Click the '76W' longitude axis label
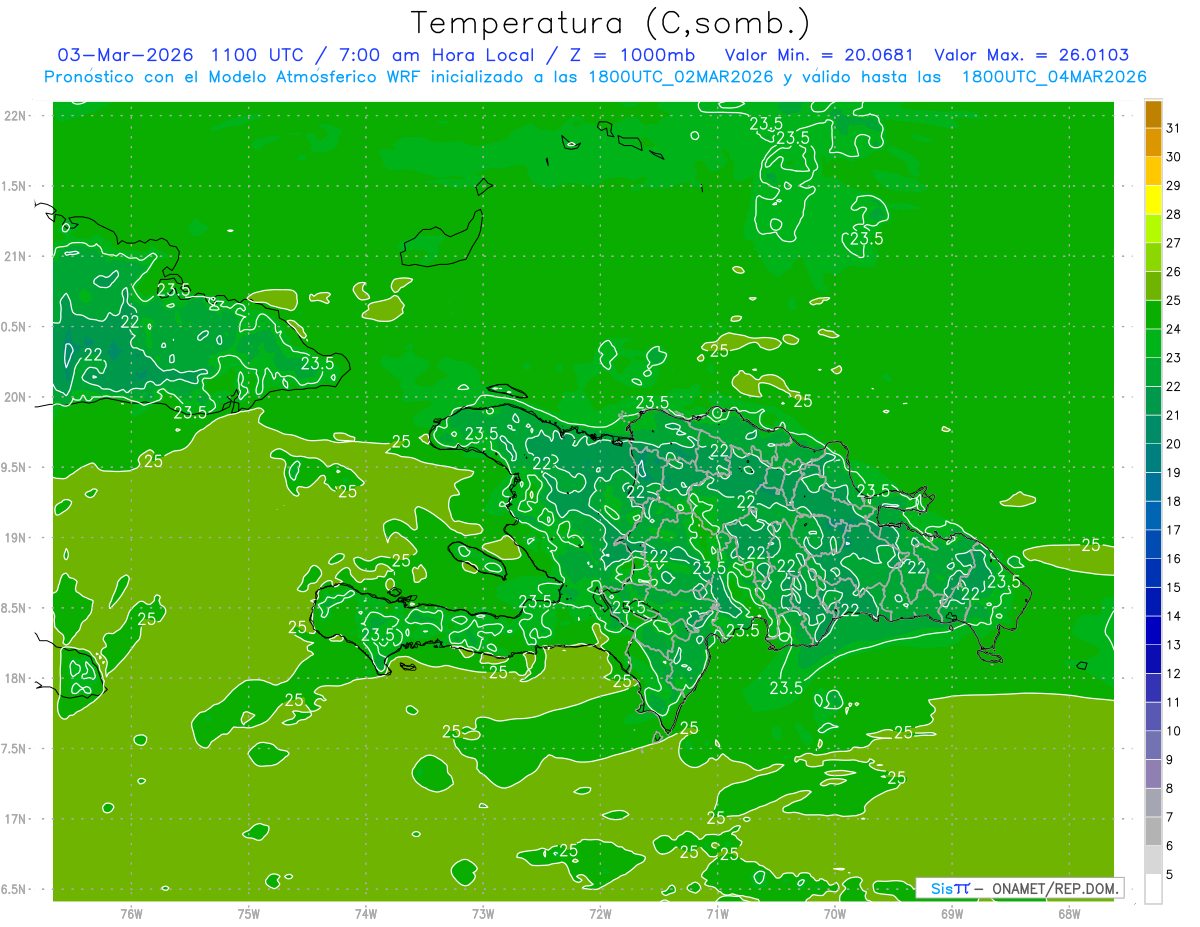The height and width of the screenshot is (927, 1200). pos(131,912)
